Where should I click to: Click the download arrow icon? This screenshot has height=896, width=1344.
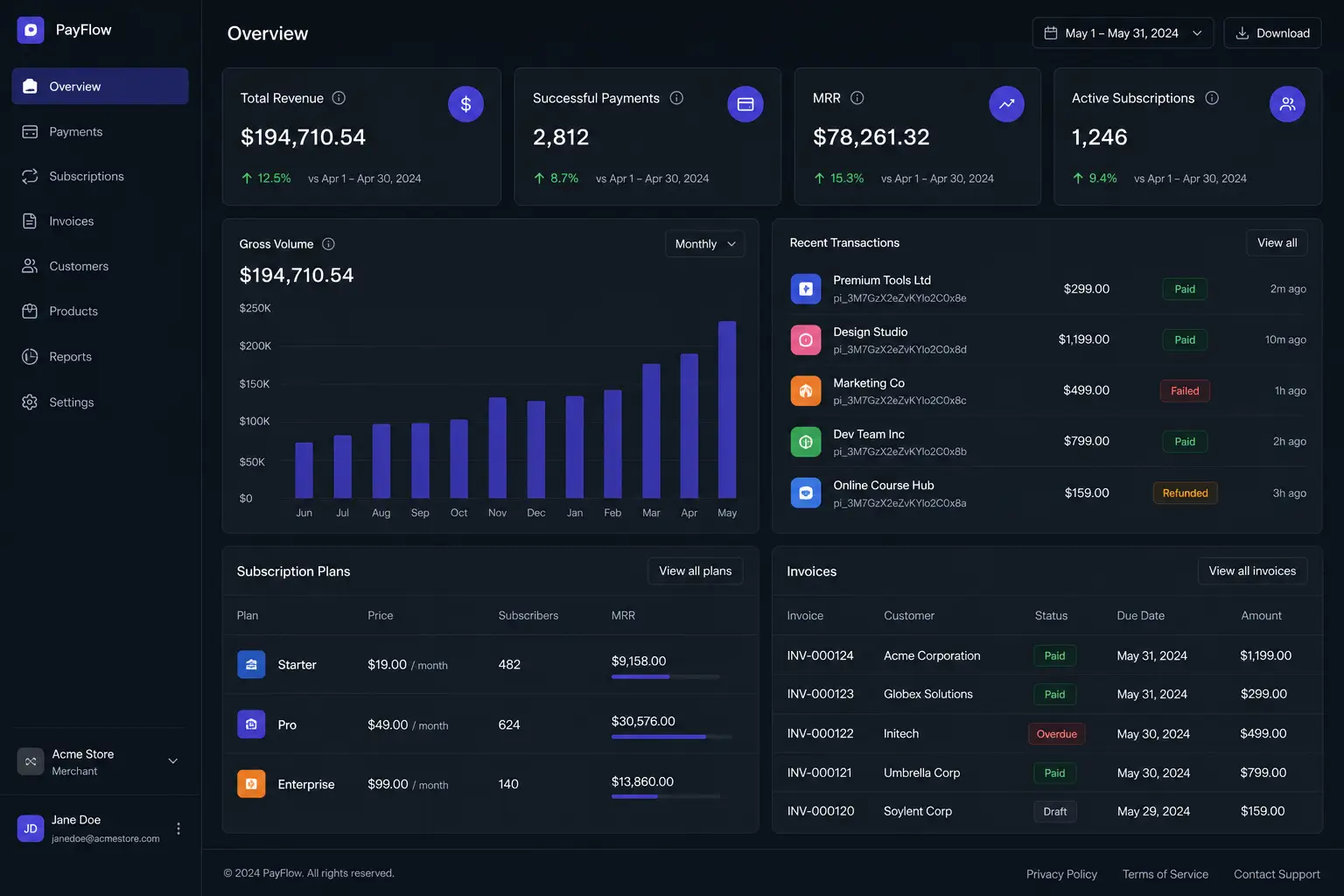coord(1242,33)
